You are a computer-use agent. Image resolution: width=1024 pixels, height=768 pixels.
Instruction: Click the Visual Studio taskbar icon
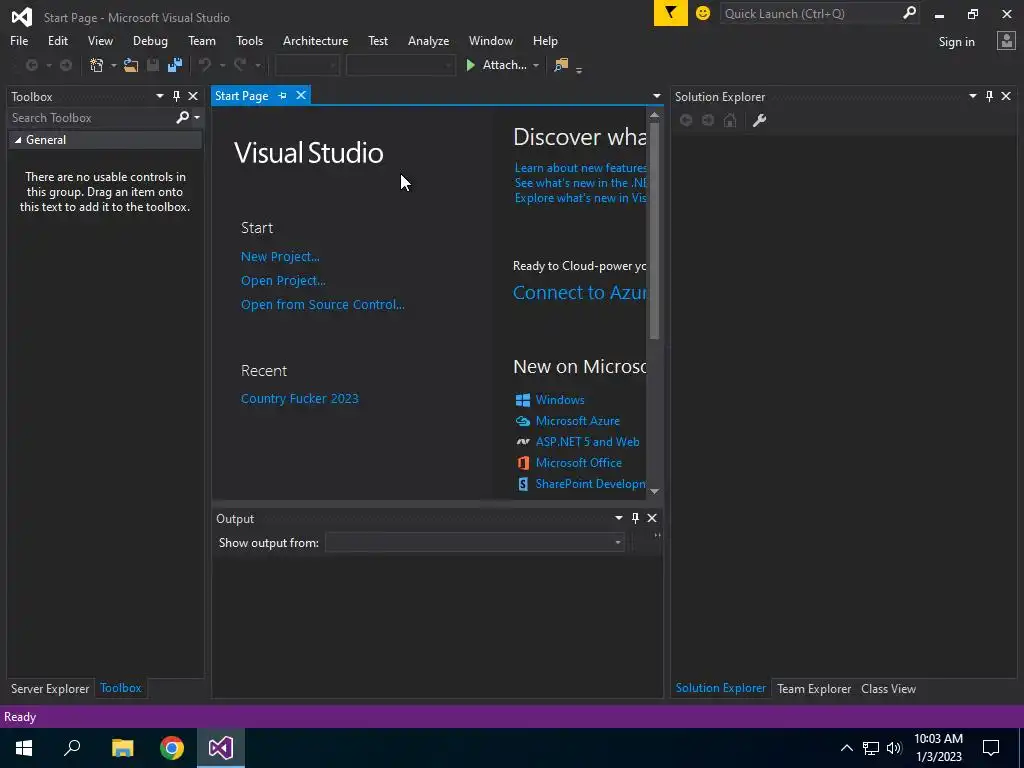point(221,748)
